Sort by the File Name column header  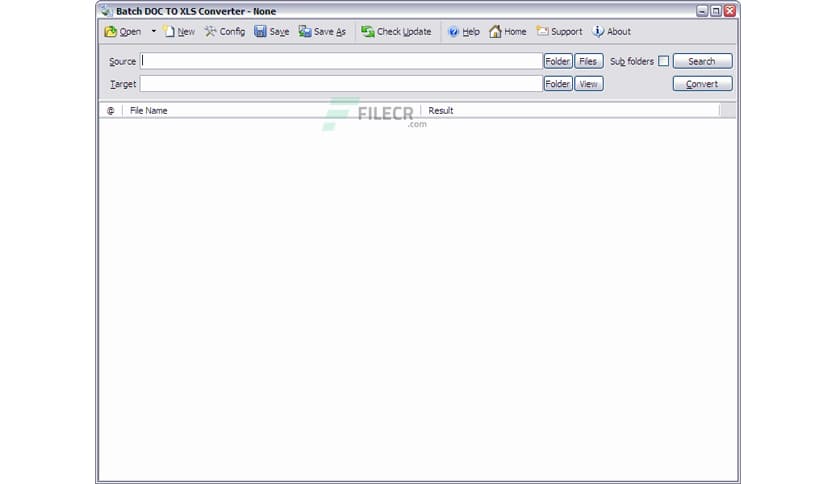click(271, 110)
